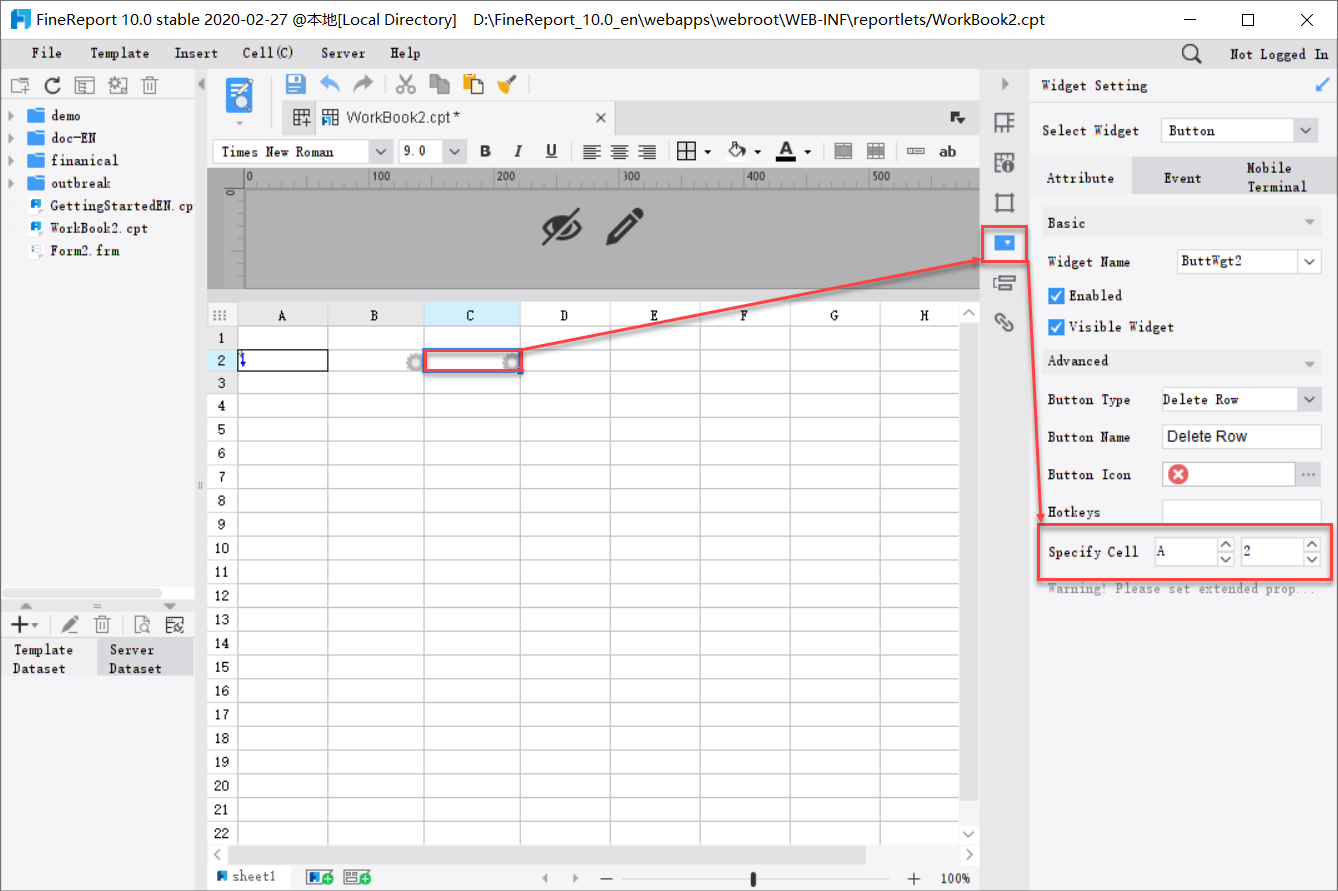Image resolution: width=1338 pixels, height=891 pixels.
Task: Open the Cell(C) menu
Action: [x=267, y=53]
